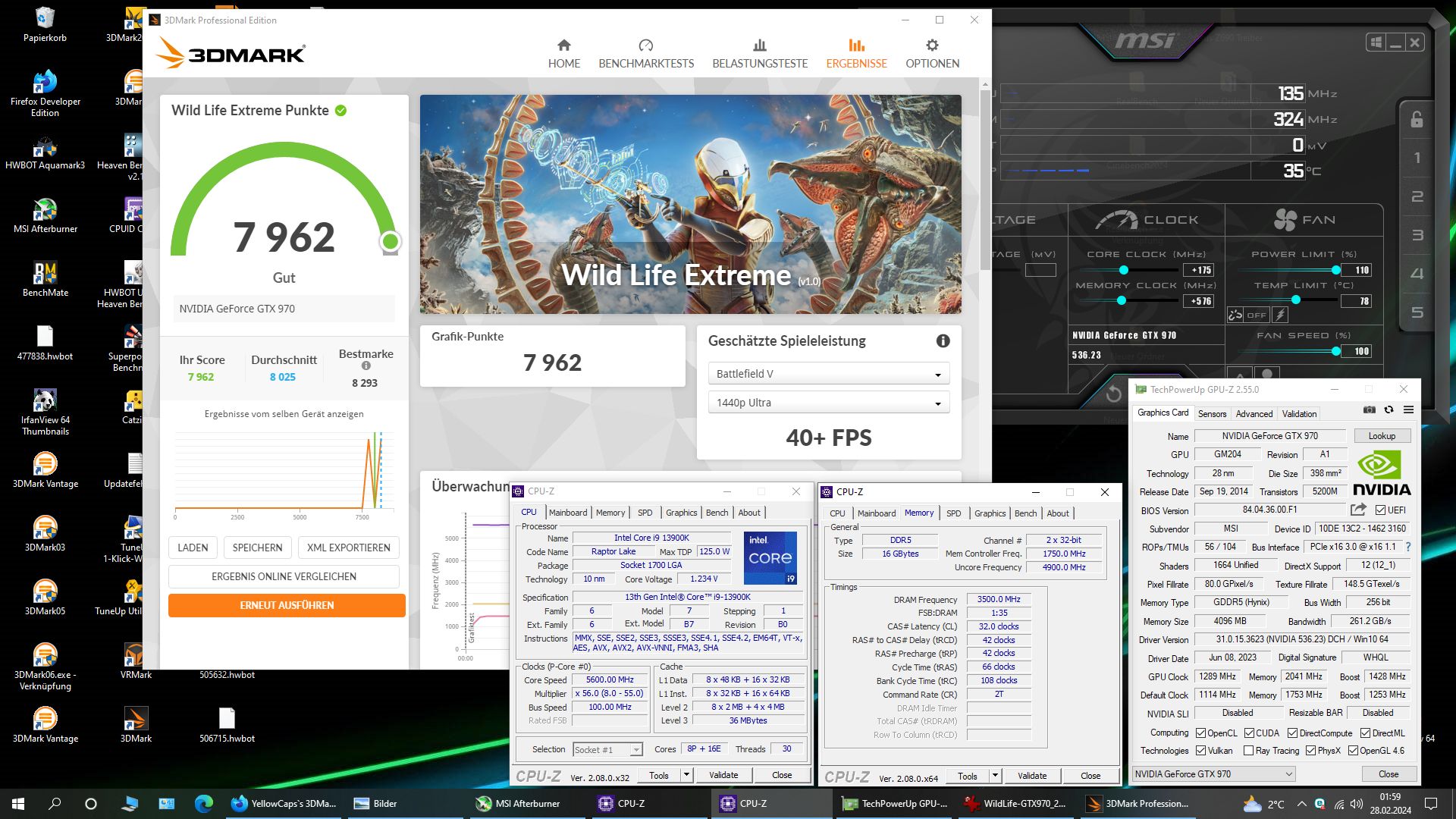The height and width of the screenshot is (819, 1456).
Task: Open the SPD tab in right CPU-Z window
Action: click(953, 514)
